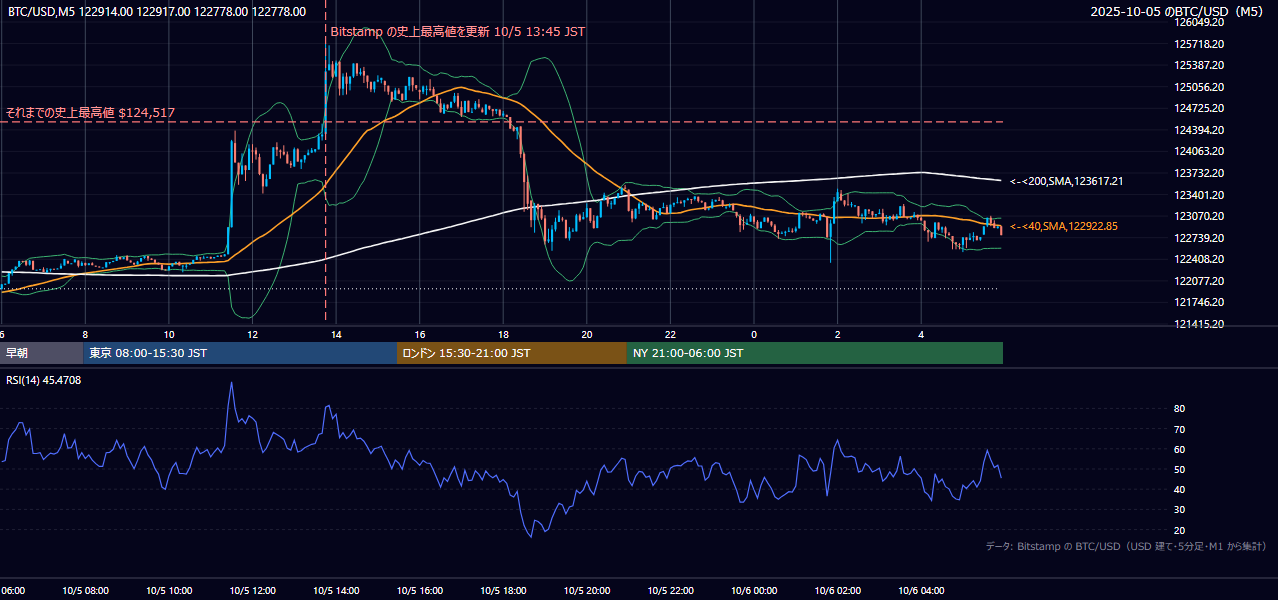Click hour tick '16' on the price chart axis
This screenshot has width=1278, height=600.
coord(420,334)
